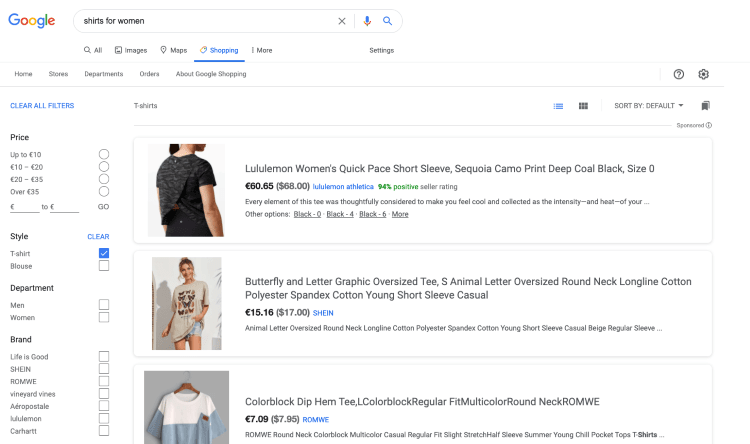Check the Blouse style checkbox
750x444 pixels.
pyautogui.click(x=104, y=266)
